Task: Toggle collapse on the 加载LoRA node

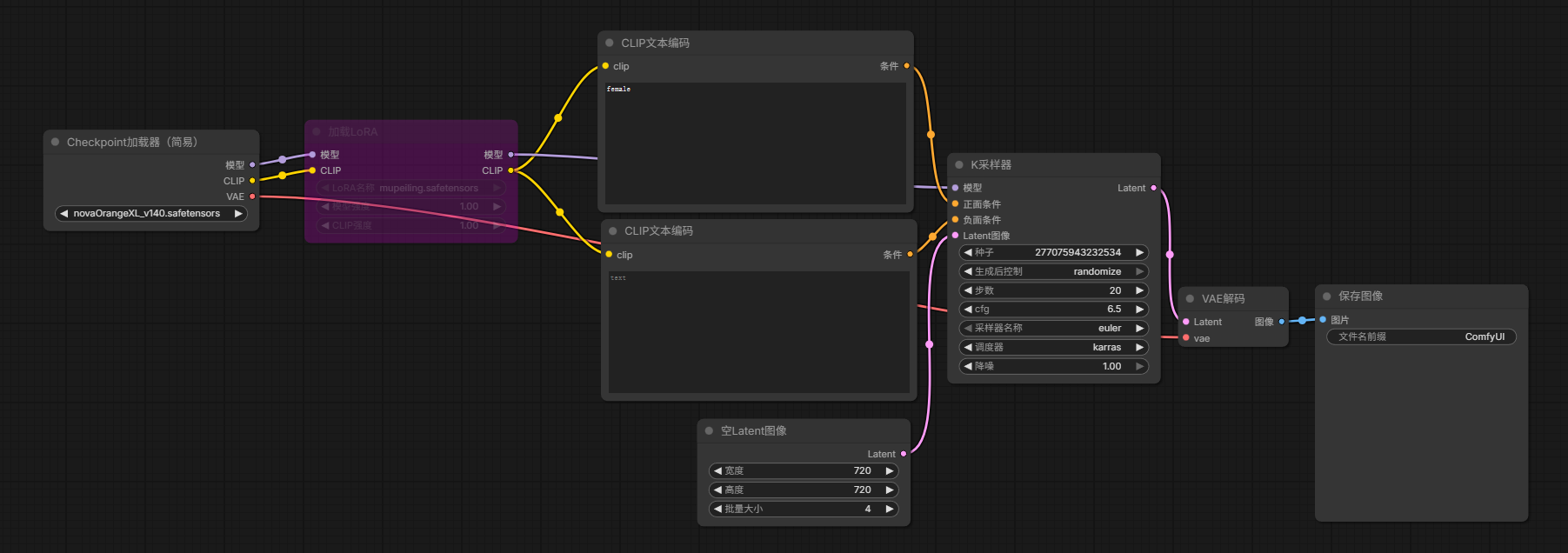Action: coord(317,132)
